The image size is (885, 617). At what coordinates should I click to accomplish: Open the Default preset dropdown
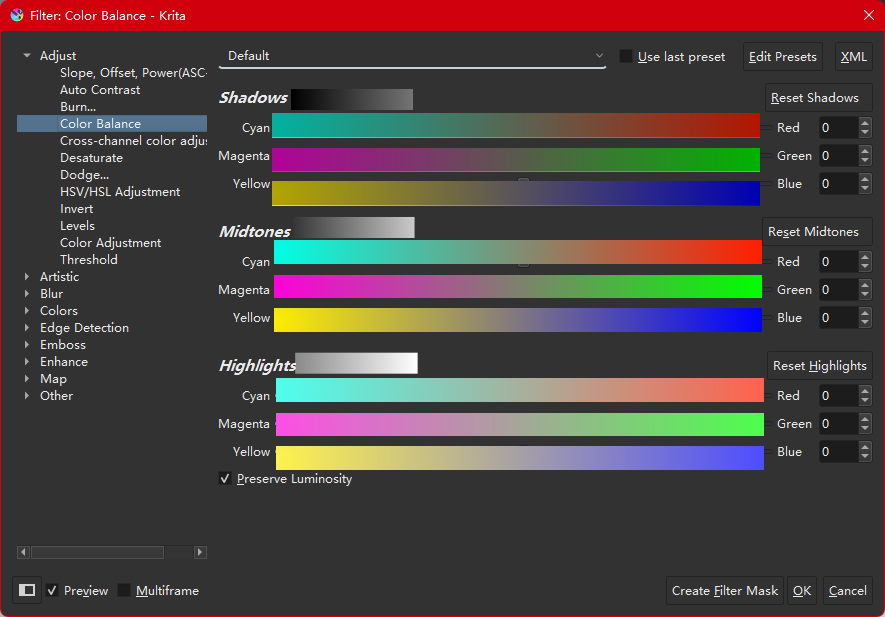point(412,57)
